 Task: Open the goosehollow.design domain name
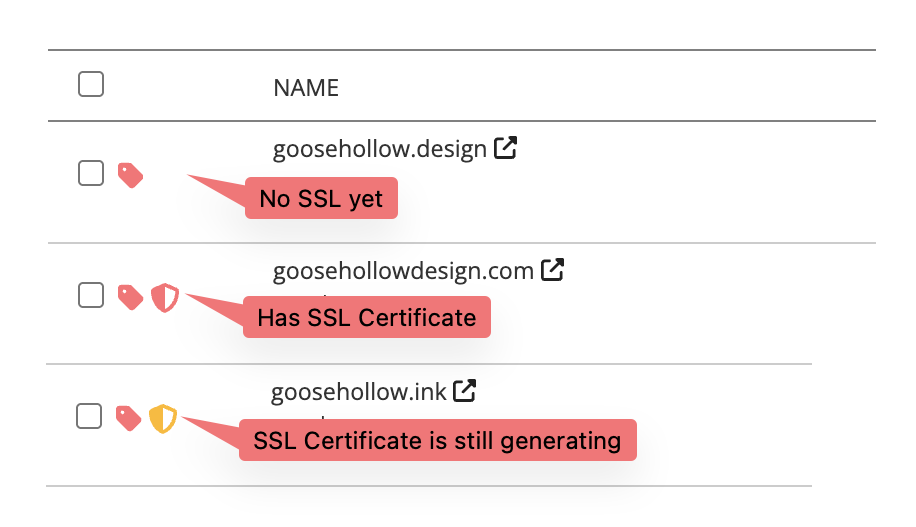tap(379, 150)
